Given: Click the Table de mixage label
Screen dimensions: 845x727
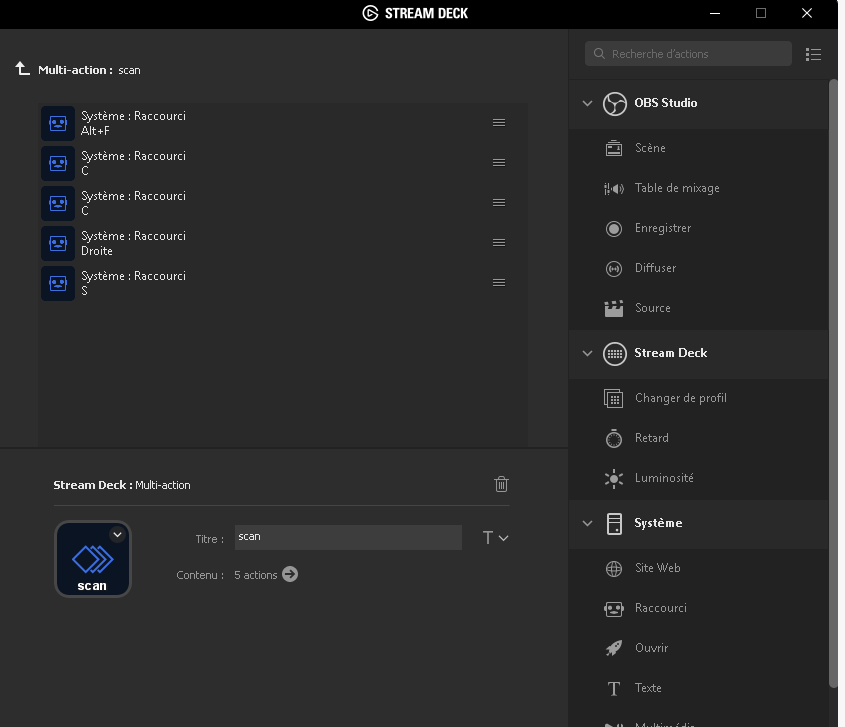Looking at the screenshot, I should pos(677,188).
